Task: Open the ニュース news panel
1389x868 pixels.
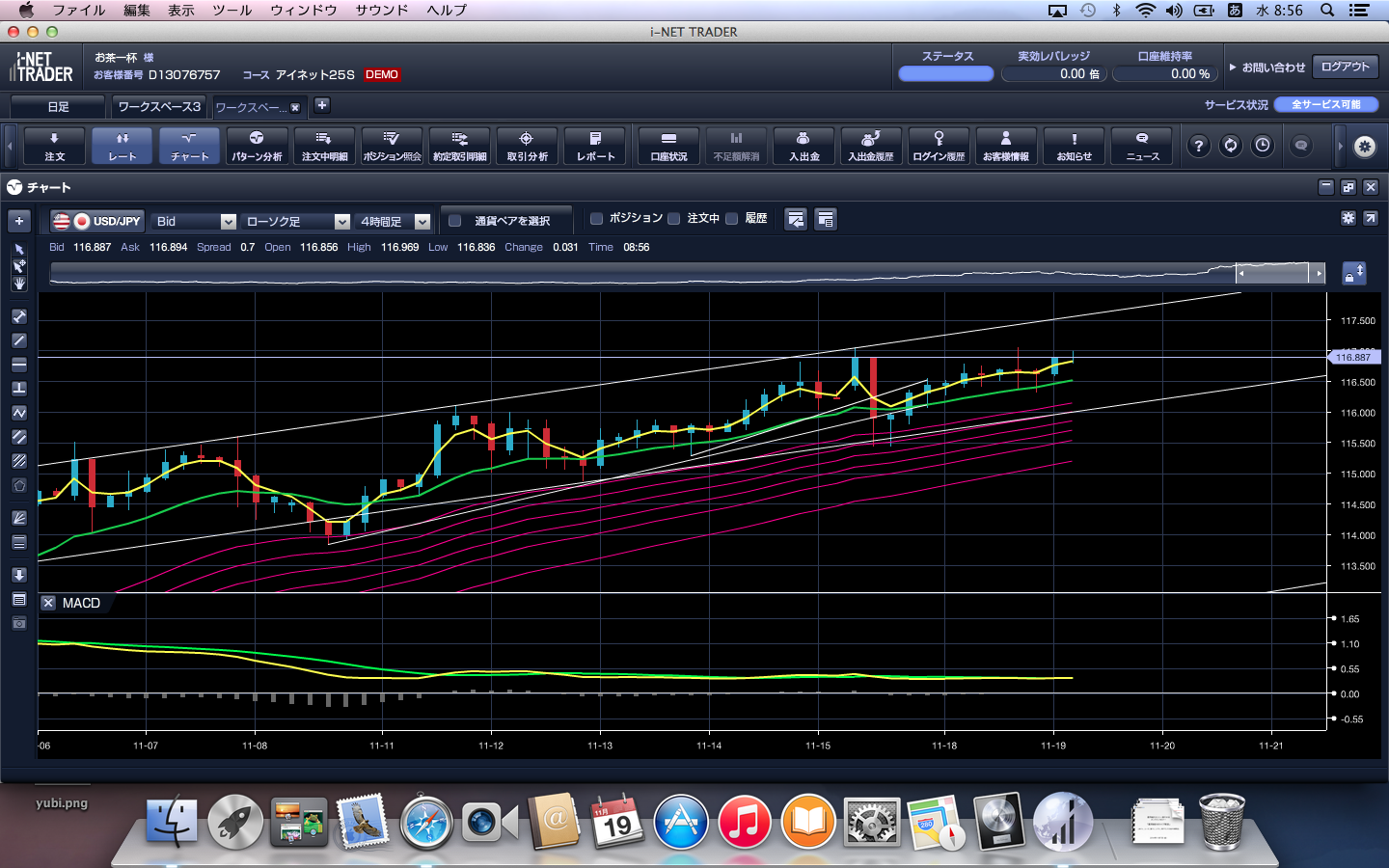Action: coord(1142,146)
